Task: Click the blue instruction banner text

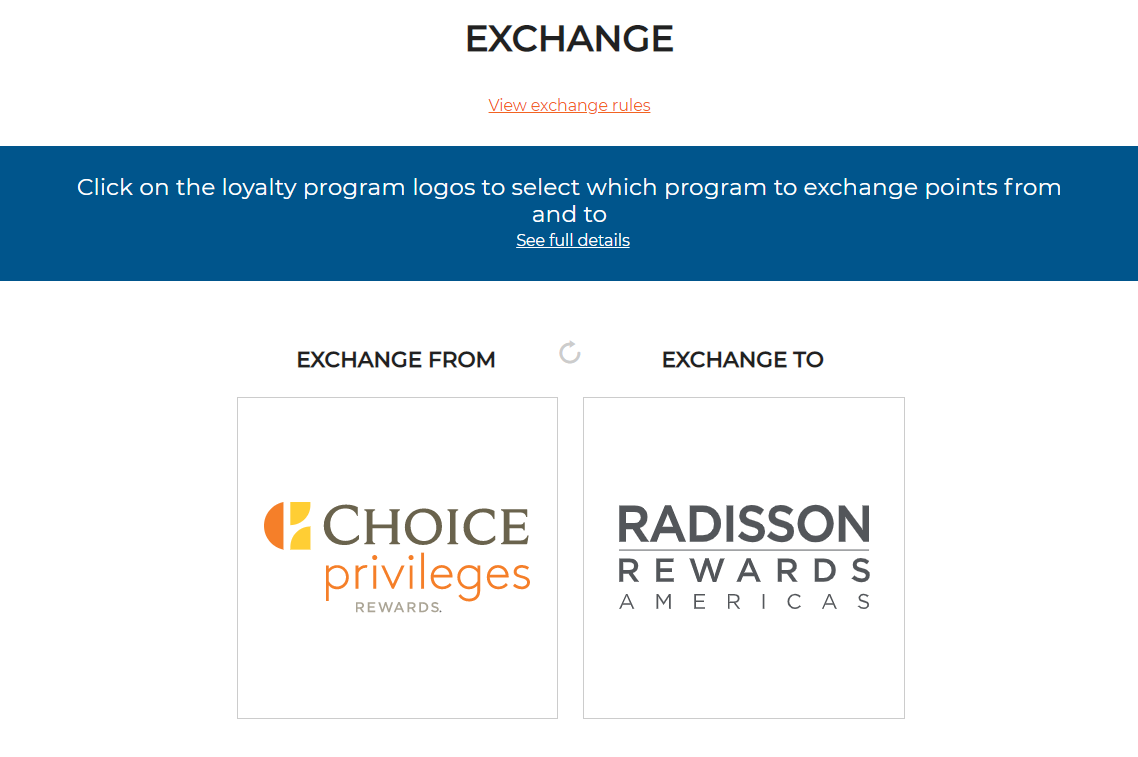Action: tap(569, 200)
